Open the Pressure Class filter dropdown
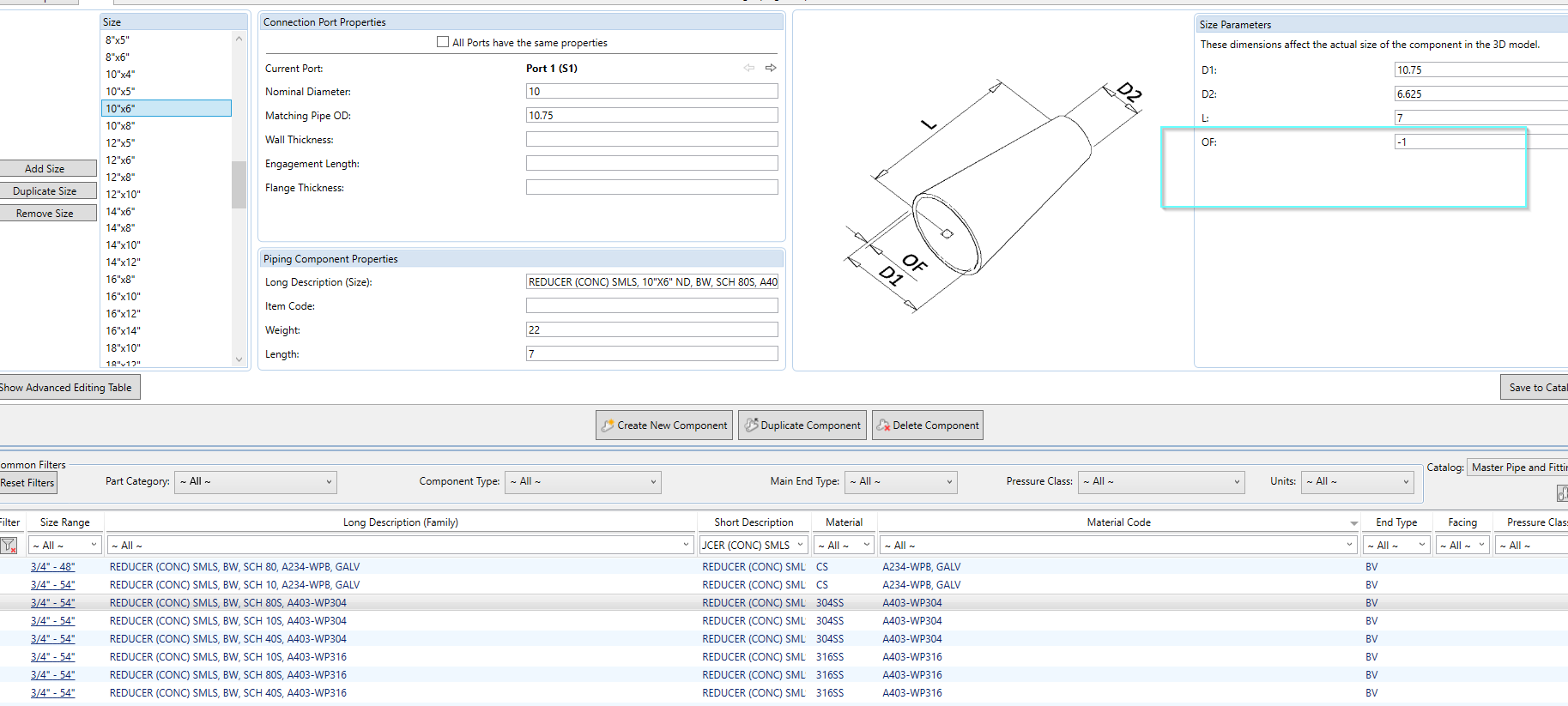The width and height of the screenshot is (1568, 706). [x=1162, y=482]
